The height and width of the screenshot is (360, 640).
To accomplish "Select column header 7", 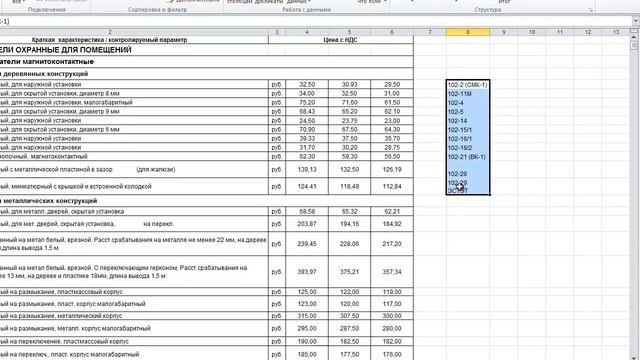I will (430, 32).
